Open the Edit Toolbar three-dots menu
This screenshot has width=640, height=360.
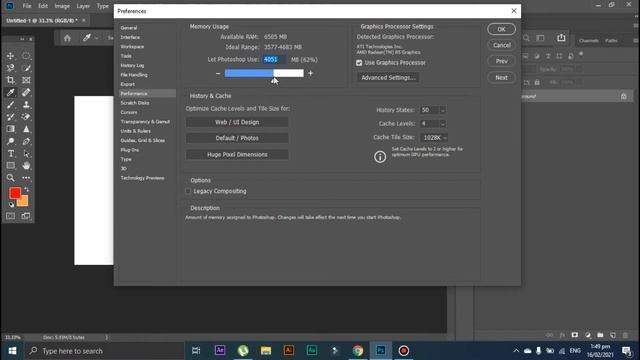pyautogui.click(x=26, y=178)
